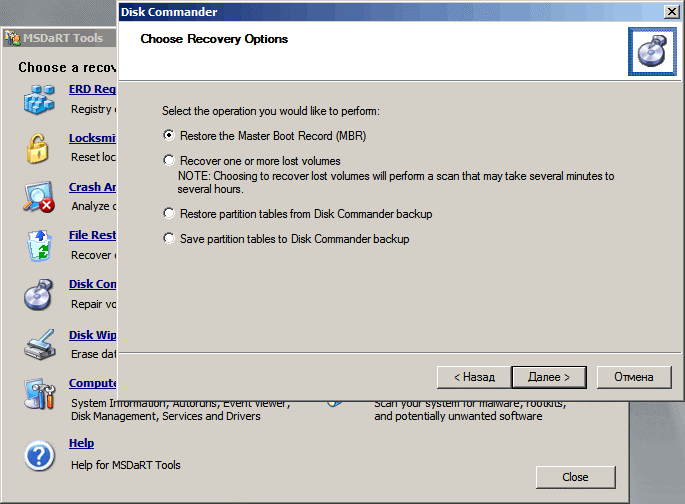Click the NOTE text about scanning lost volumes
Image resolution: width=685 pixels, height=504 pixels.
coord(396,183)
